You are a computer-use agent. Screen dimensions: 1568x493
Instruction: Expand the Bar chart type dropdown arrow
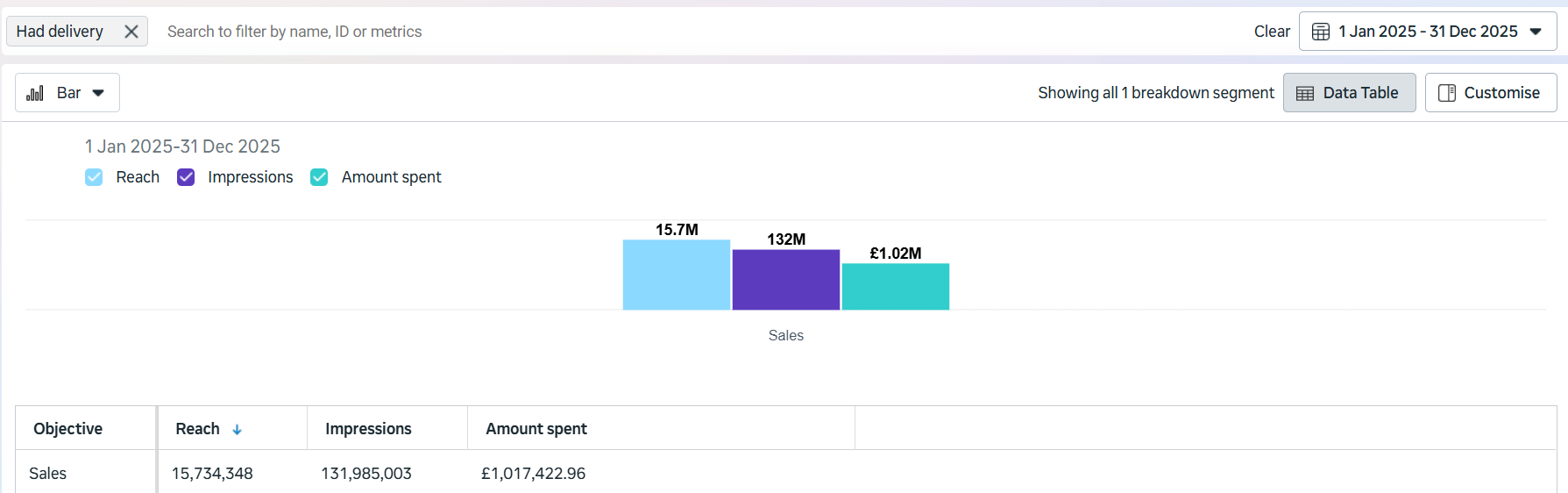(98, 93)
